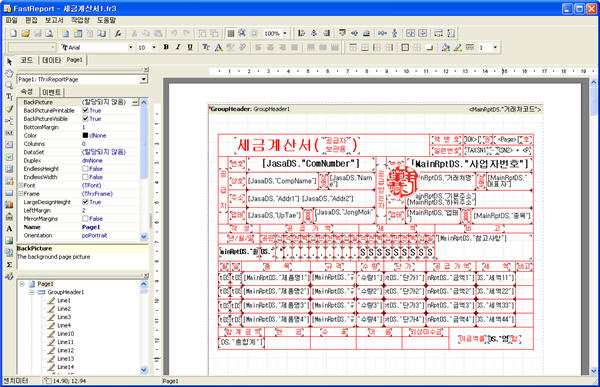The height and width of the screenshot is (387, 600).
Task: Select the zoom magnifier tool
Action: [9, 85]
